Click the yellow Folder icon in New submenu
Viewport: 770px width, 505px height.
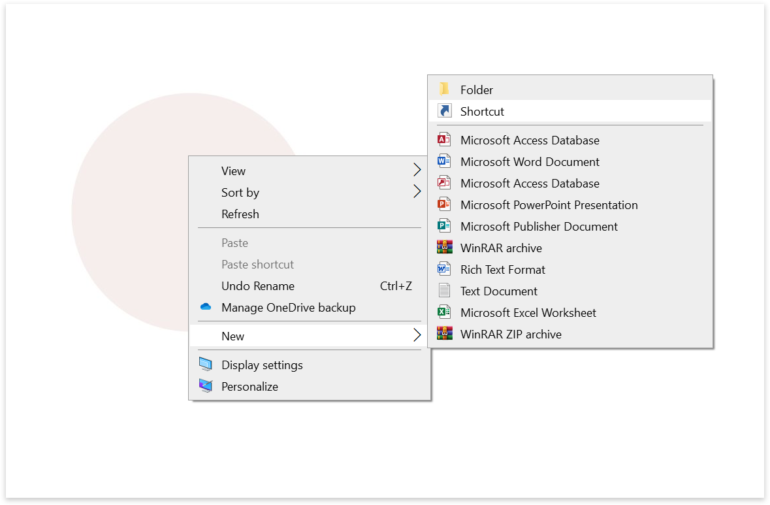tap(444, 90)
